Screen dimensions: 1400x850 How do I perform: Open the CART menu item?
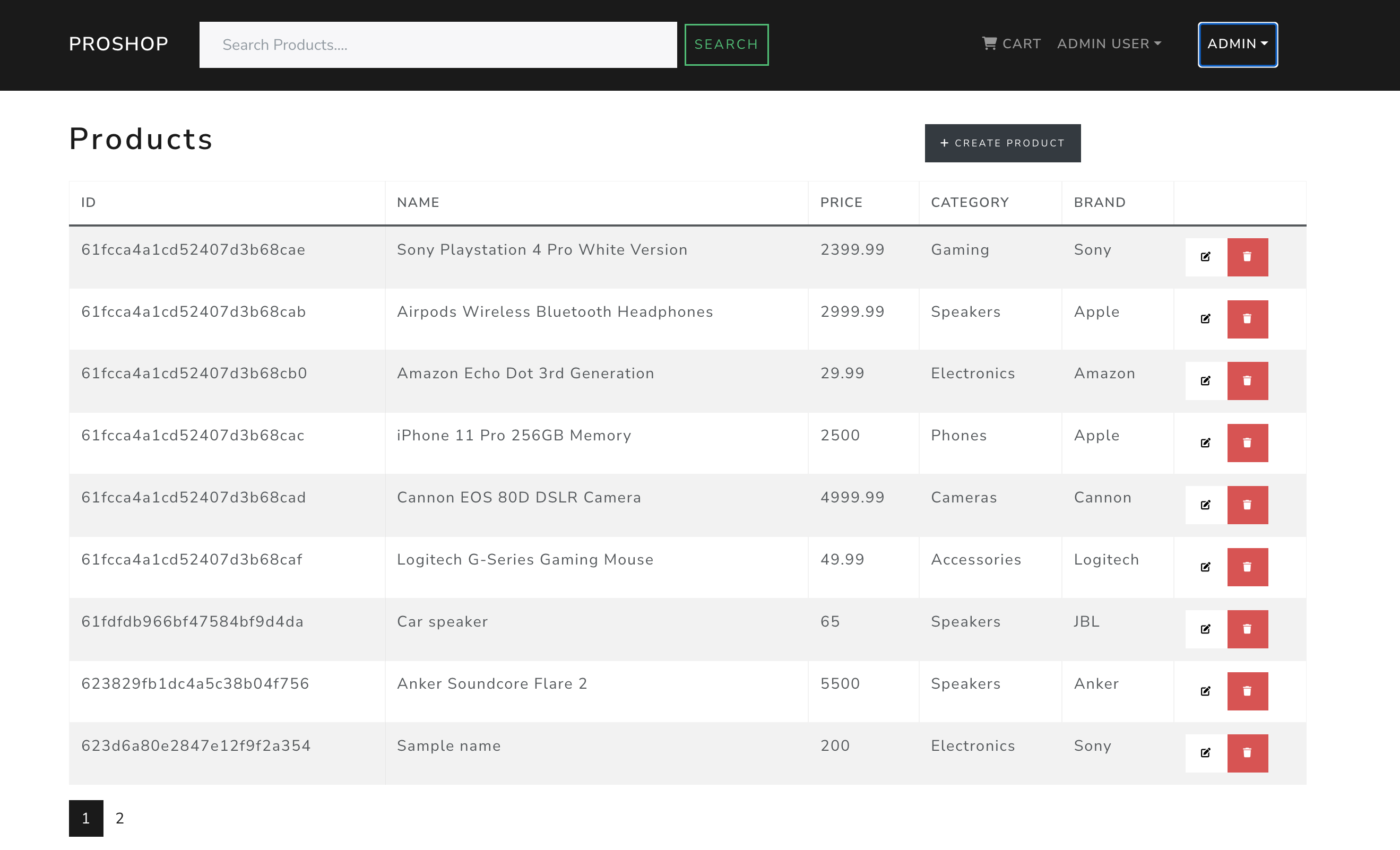pyautogui.click(x=1012, y=43)
